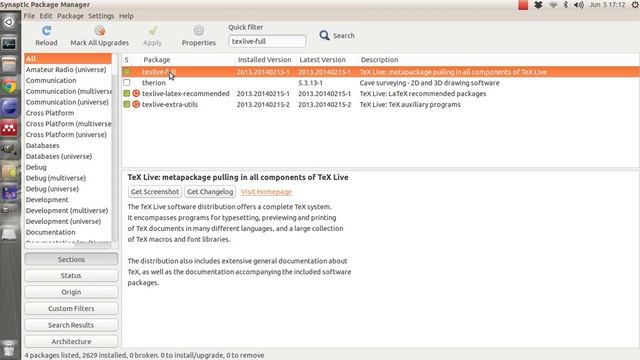
Task: Open the system gear session menu
Action: [x=635, y=5]
